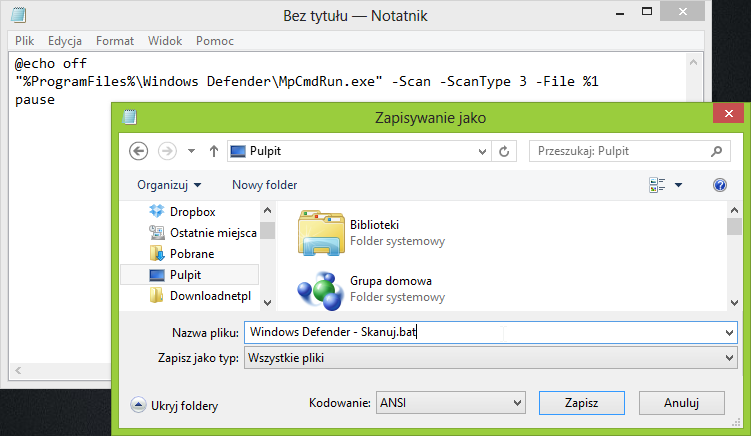Click the Przeszukaj: Pulpit search field
Image resolution: width=751 pixels, height=436 pixels.
tap(629, 151)
